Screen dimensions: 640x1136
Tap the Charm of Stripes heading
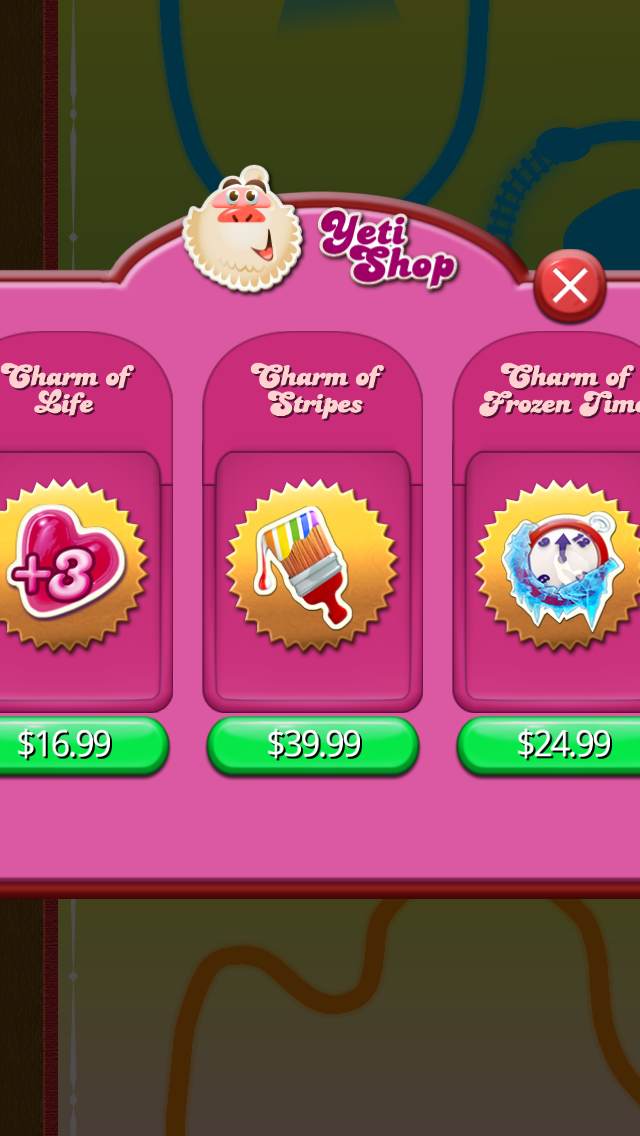tap(317, 389)
